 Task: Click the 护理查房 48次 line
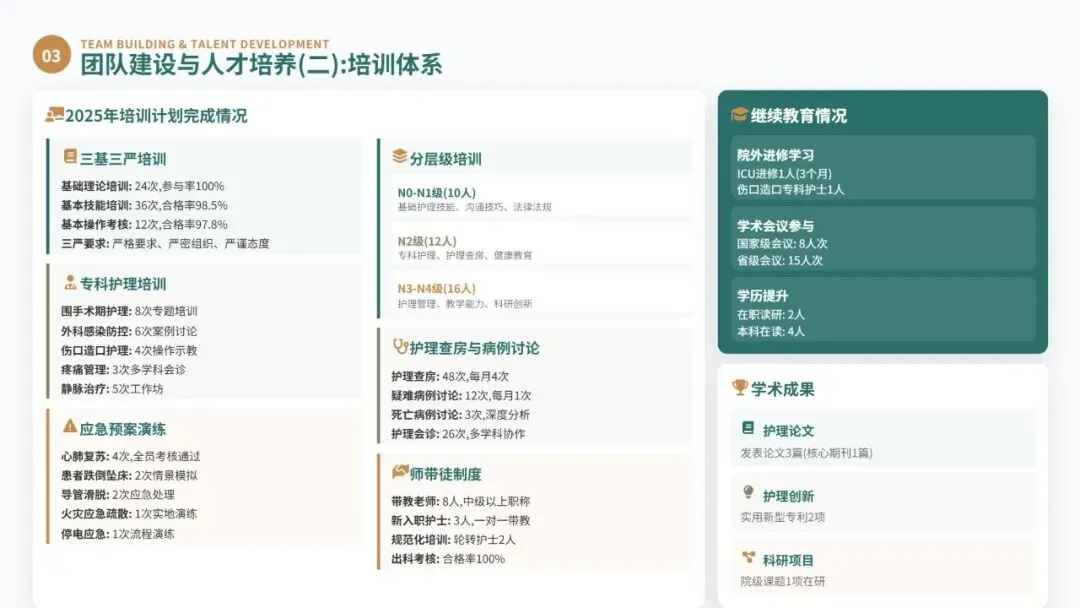tap(450, 377)
